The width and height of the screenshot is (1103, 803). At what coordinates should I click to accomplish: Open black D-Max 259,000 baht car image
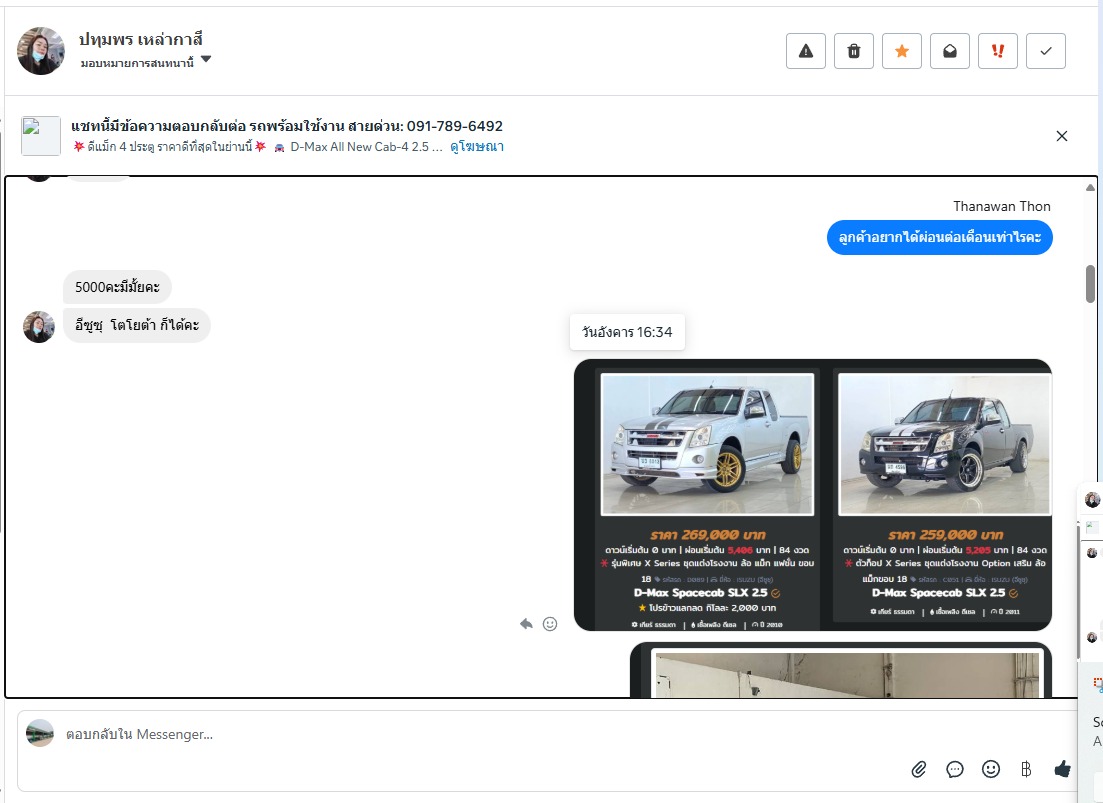tap(945, 444)
